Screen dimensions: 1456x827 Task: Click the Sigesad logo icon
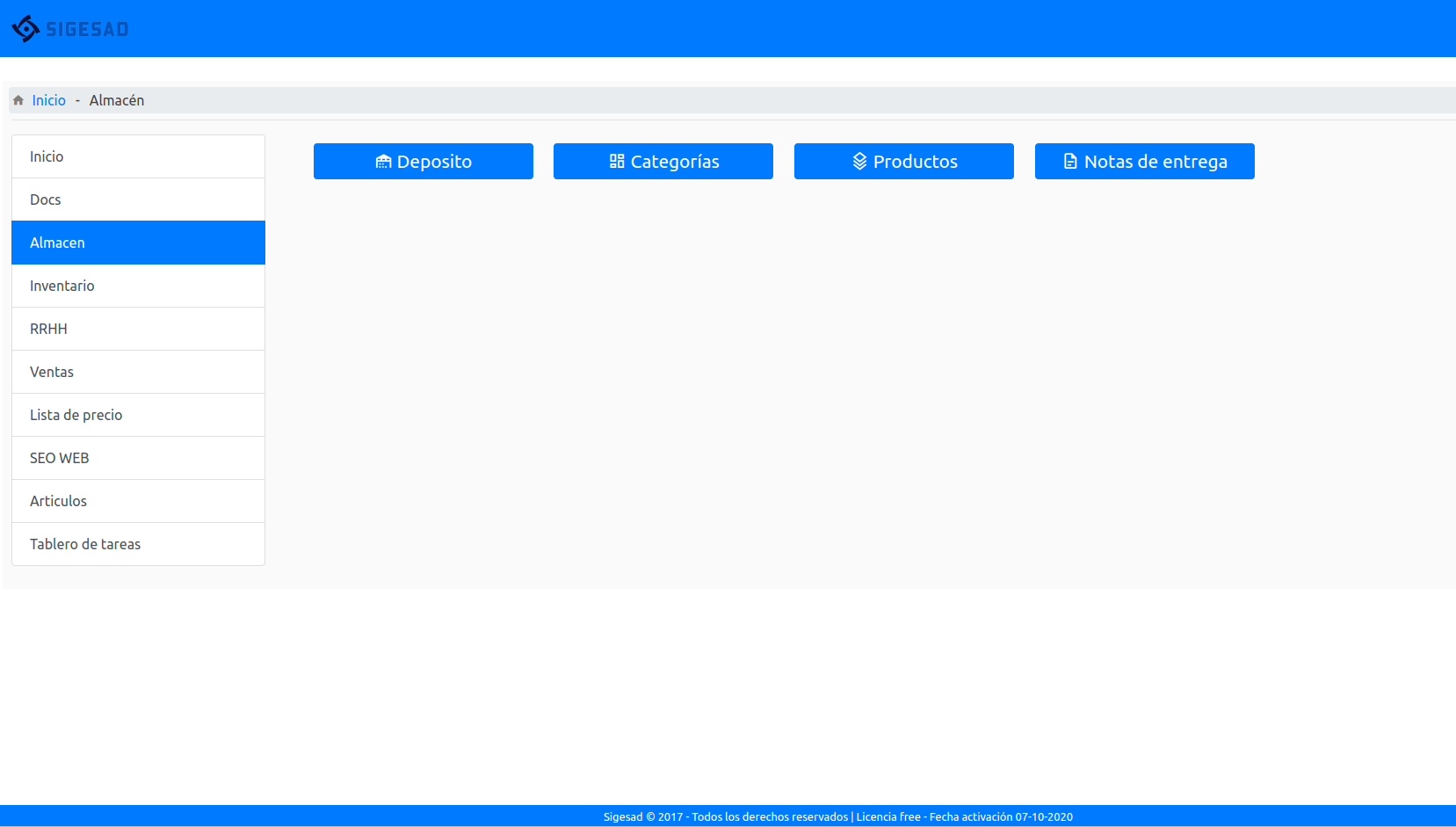pyautogui.click(x=25, y=29)
